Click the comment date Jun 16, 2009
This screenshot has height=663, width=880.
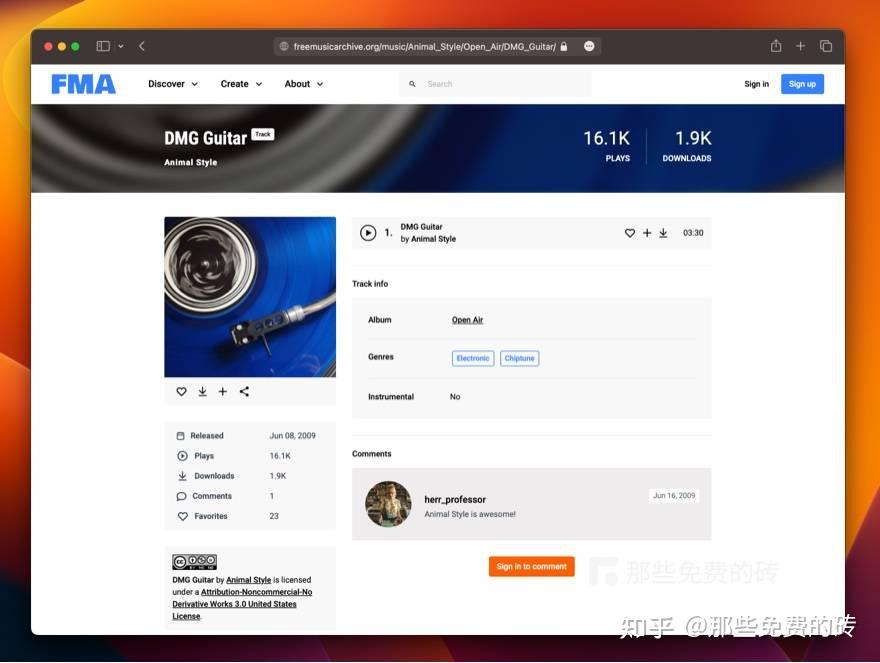pos(674,495)
